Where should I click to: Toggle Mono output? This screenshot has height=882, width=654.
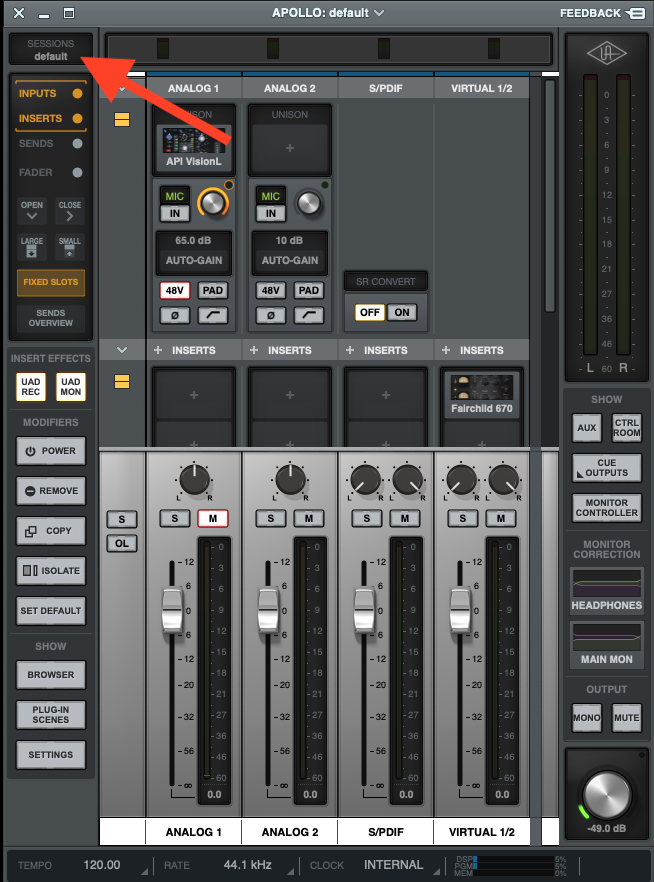point(587,718)
